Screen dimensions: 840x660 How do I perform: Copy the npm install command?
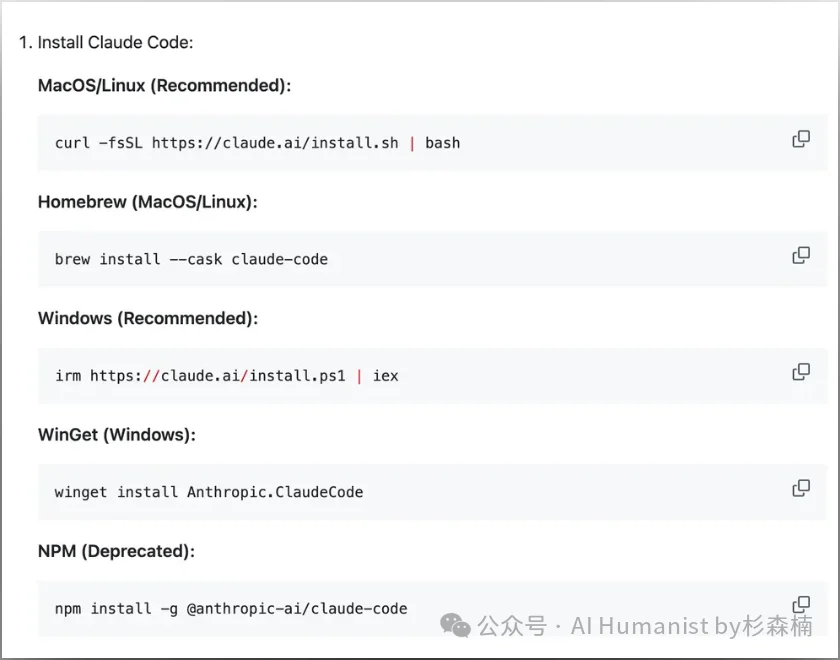(801, 604)
